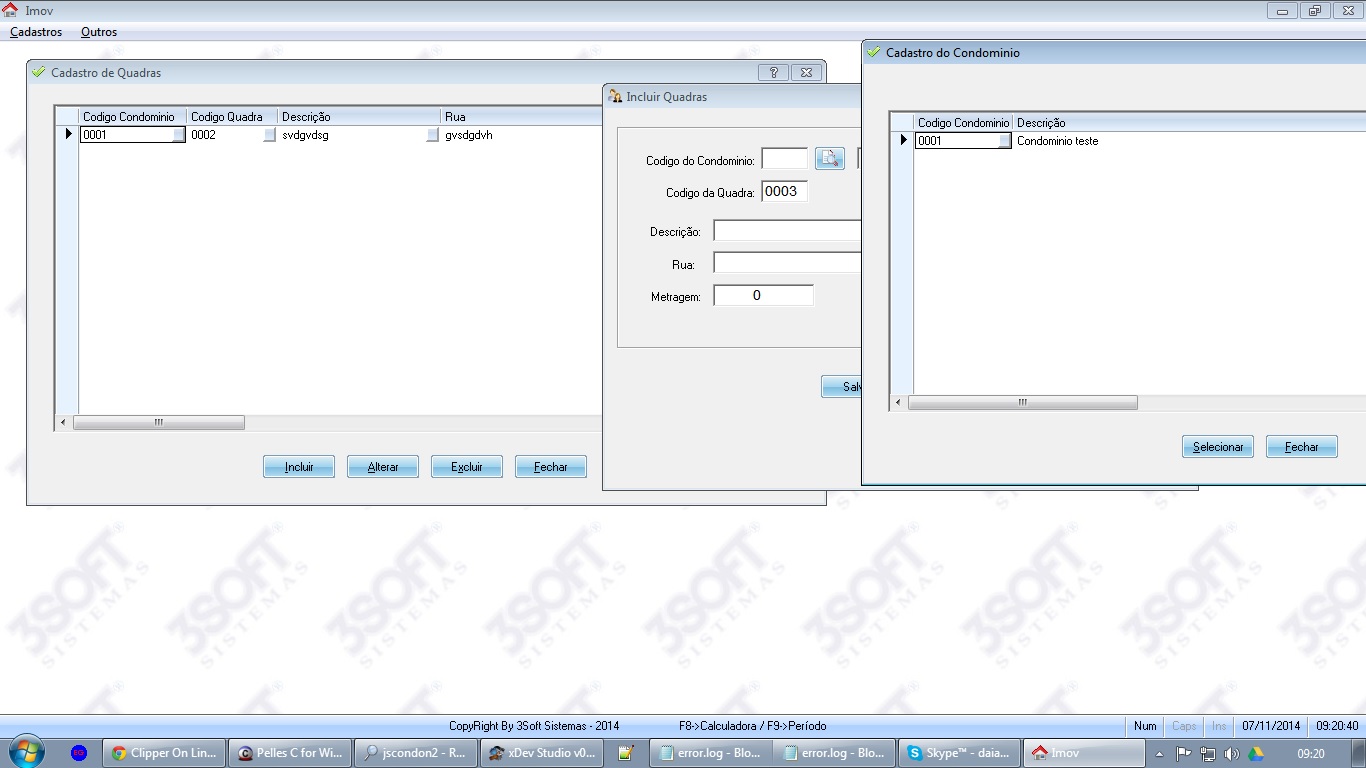Click the Rua input in Incluir Quadras

point(787,263)
